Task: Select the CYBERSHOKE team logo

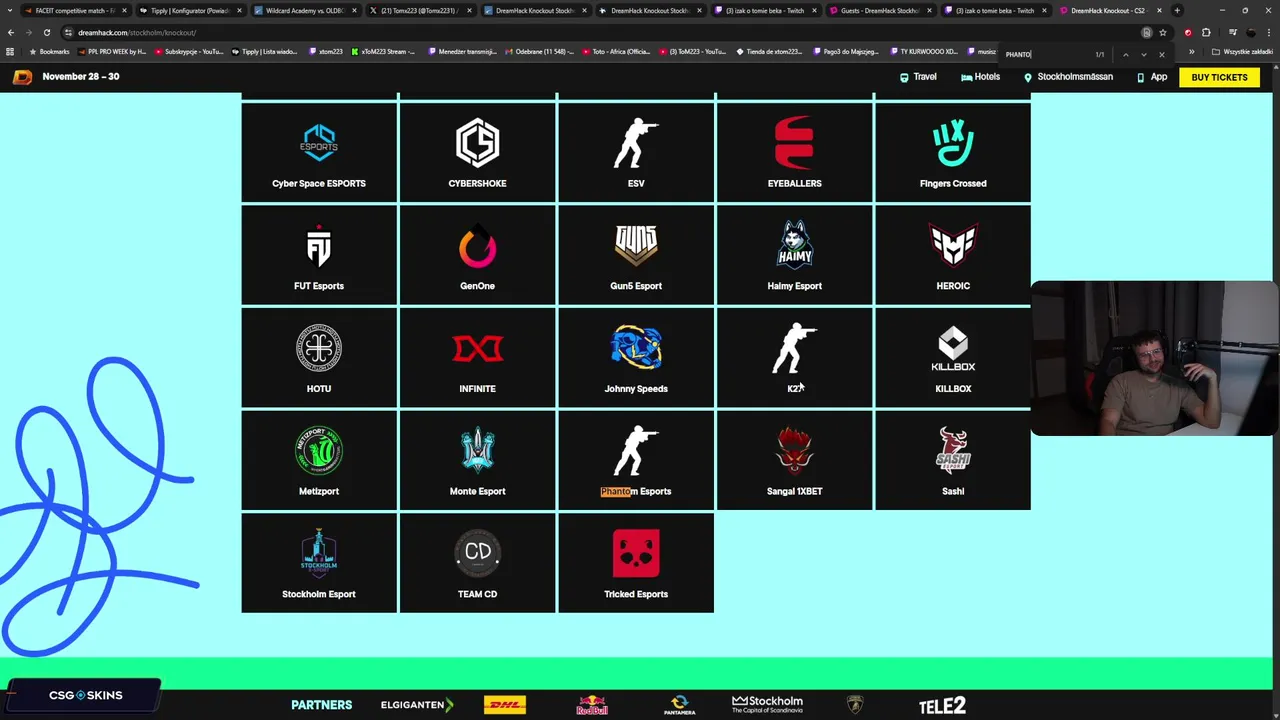Action: coord(477,143)
